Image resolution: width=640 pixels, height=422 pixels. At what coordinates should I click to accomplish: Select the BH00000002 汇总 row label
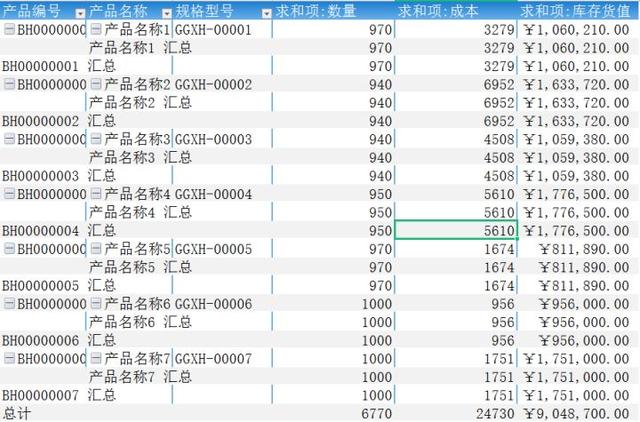(x=59, y=121)
